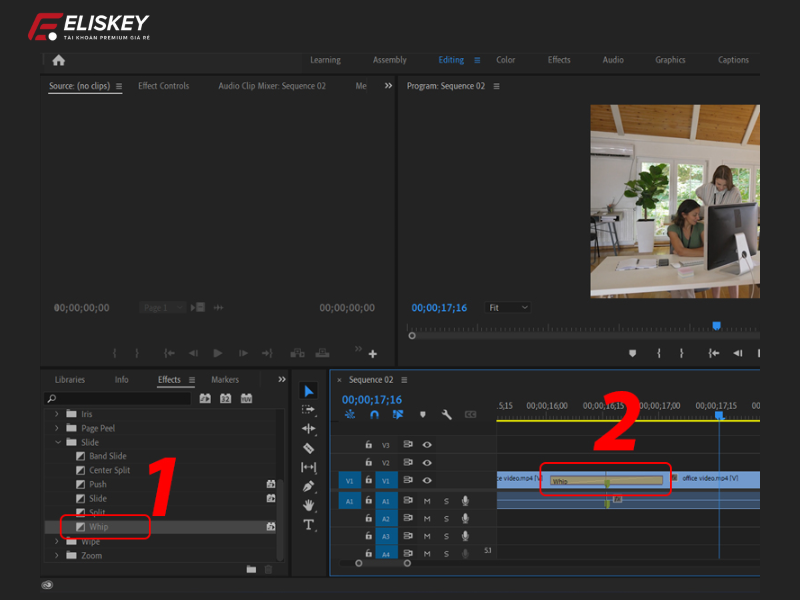Open the Fit zoom dropdown in Program monitor
Viewport: 800px width, 600px height.
coord(507,307)
